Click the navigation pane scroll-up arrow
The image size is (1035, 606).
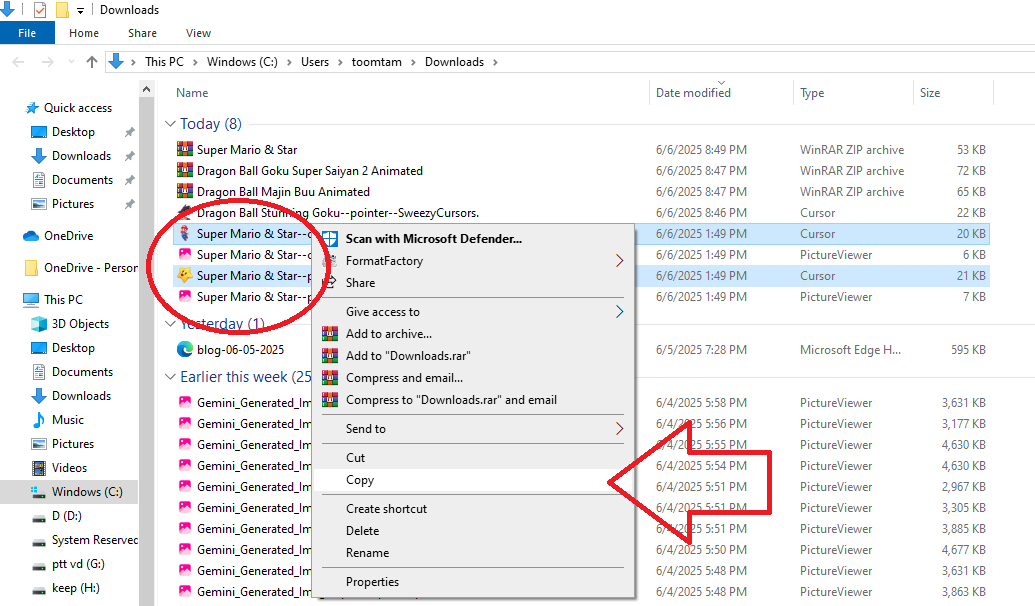[147, 89]
